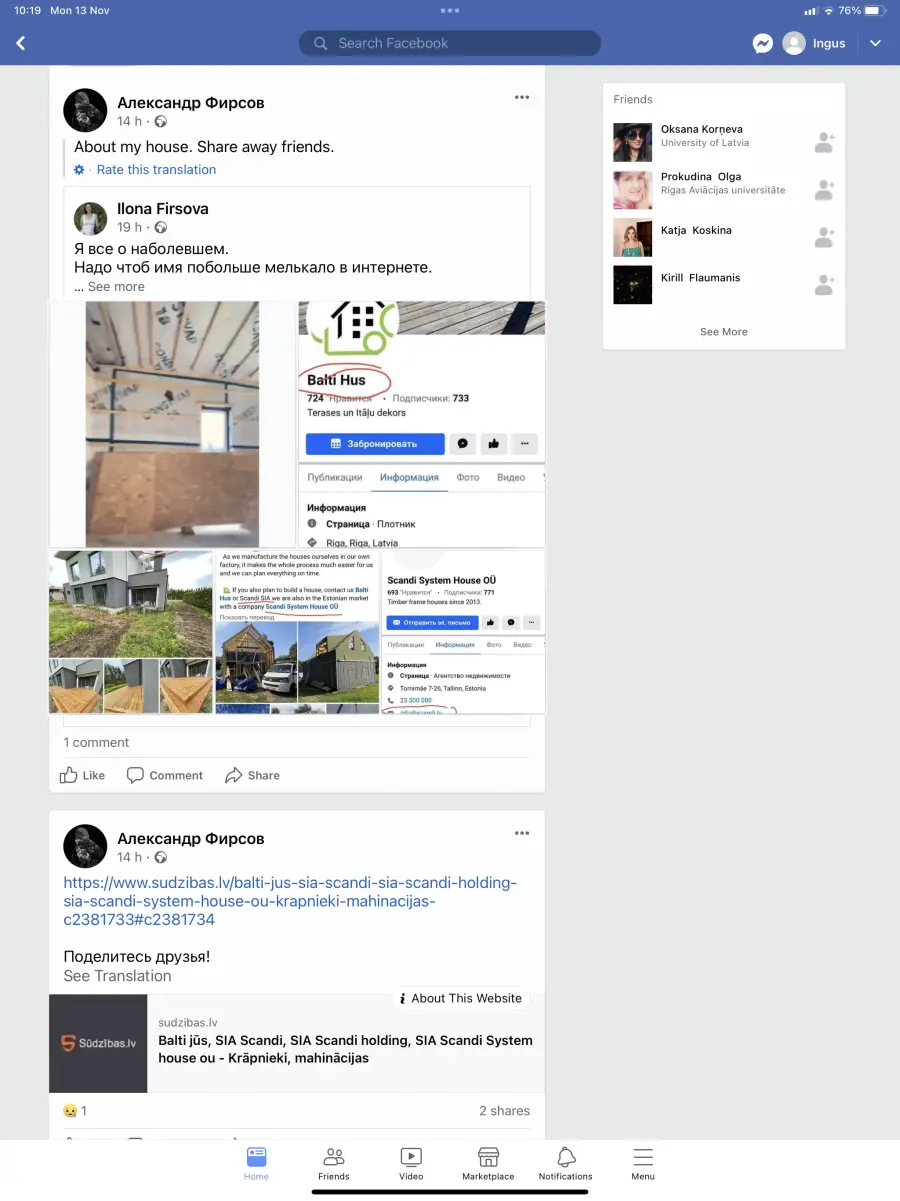Add Kirill Flaumanis as friend
Image resolution: width=900 pixels, height=1201 pixels.
824,285
